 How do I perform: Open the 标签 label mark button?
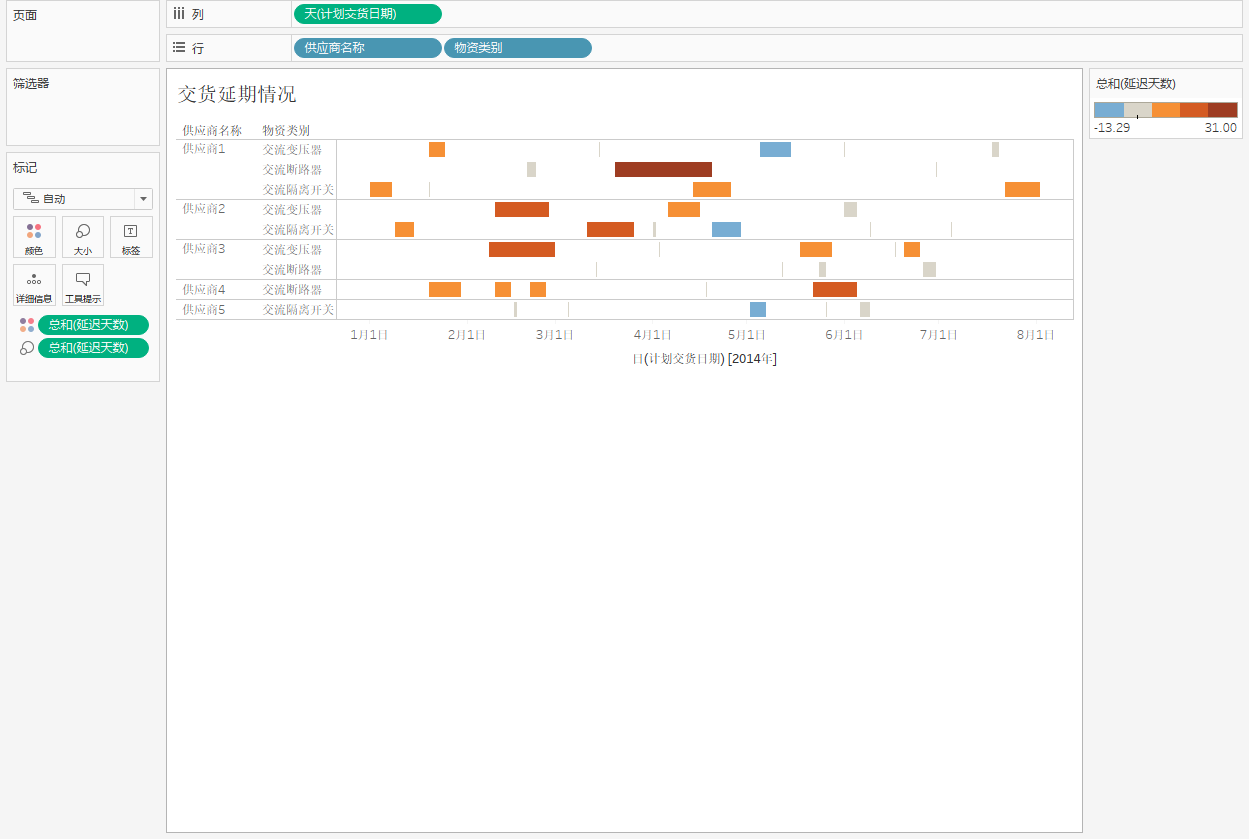pyautogui.click(x=131, y=237)
